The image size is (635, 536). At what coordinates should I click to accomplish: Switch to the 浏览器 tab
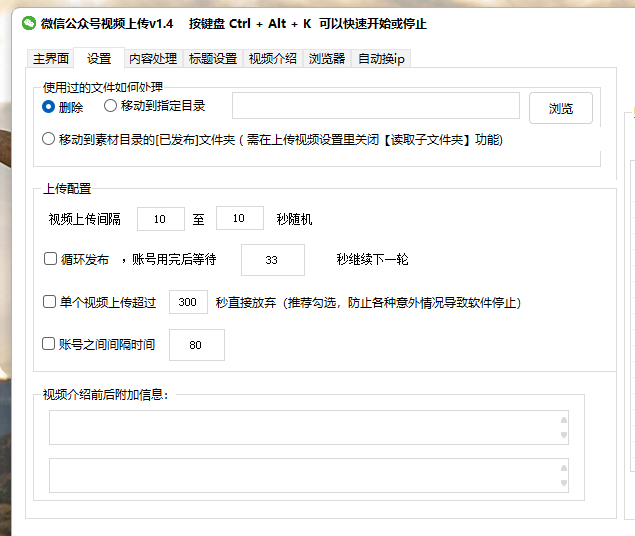point(327,59)
